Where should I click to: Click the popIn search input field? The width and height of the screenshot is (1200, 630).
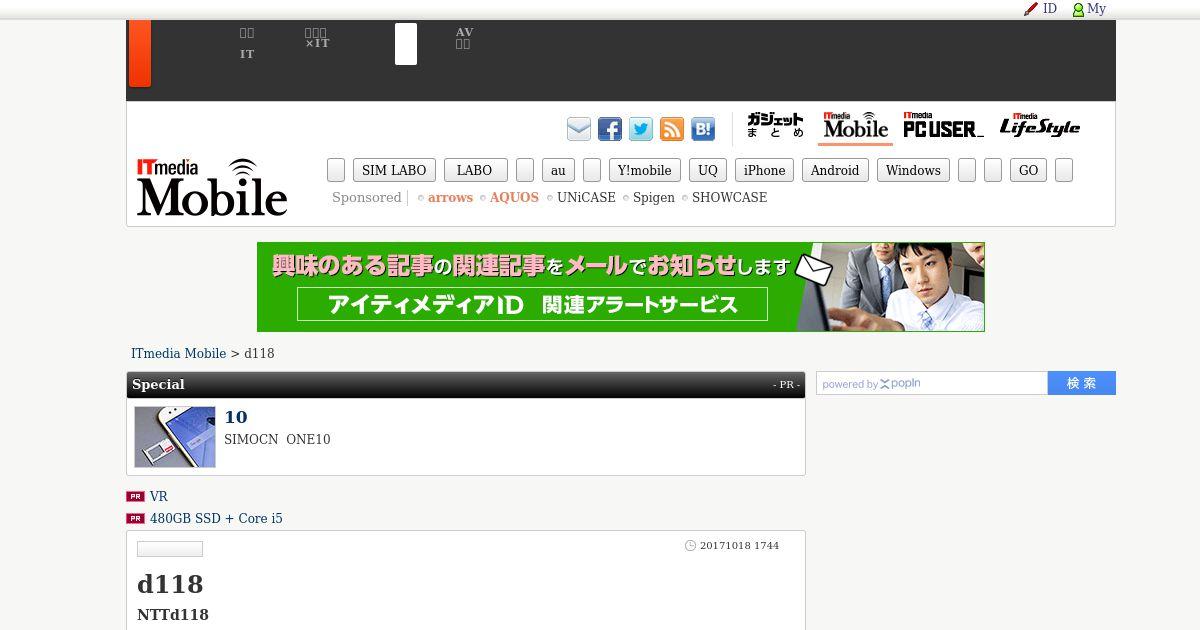tap(932, 383)
